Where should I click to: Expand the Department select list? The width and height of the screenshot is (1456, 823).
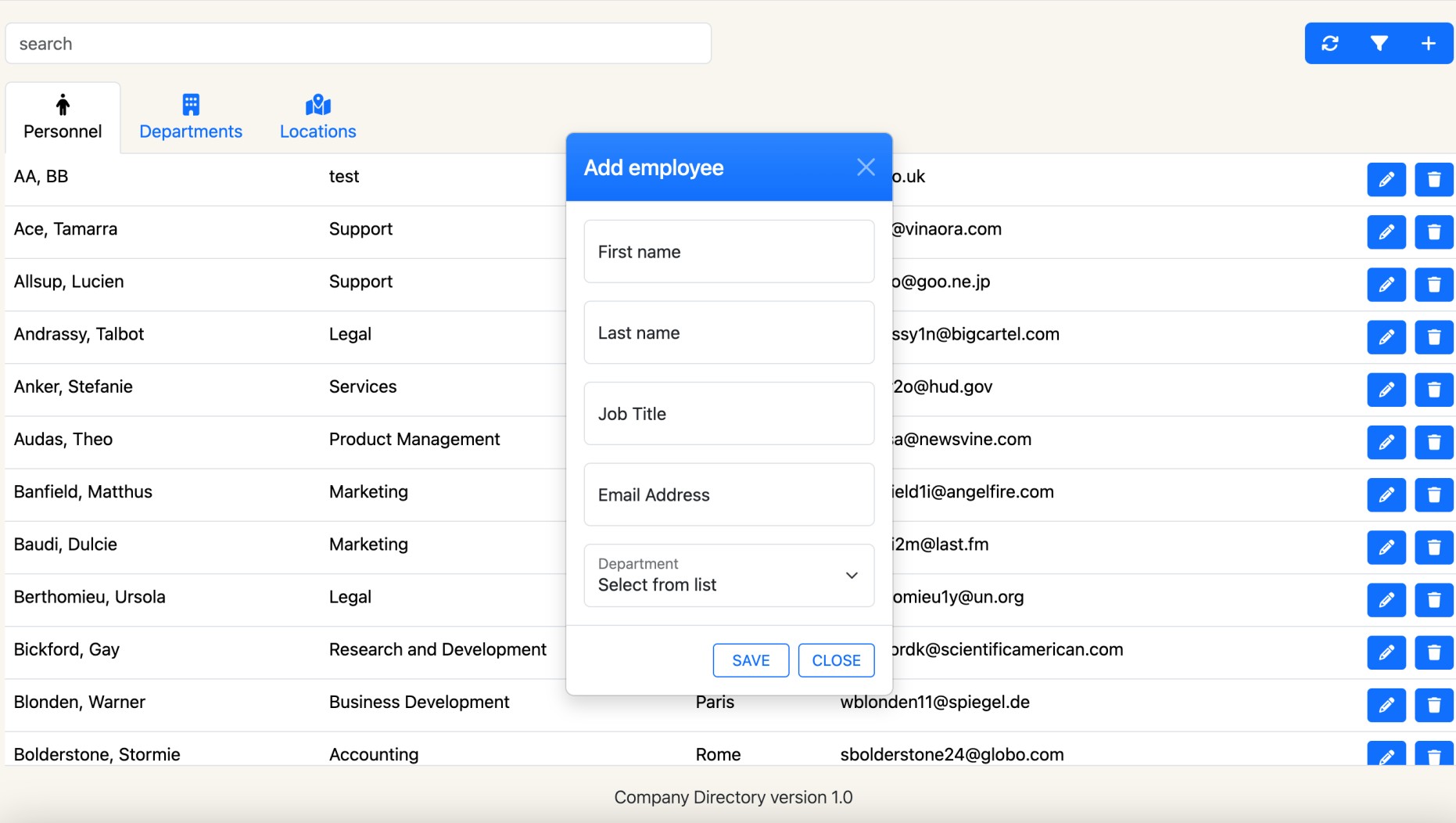[x=728, y=576]
